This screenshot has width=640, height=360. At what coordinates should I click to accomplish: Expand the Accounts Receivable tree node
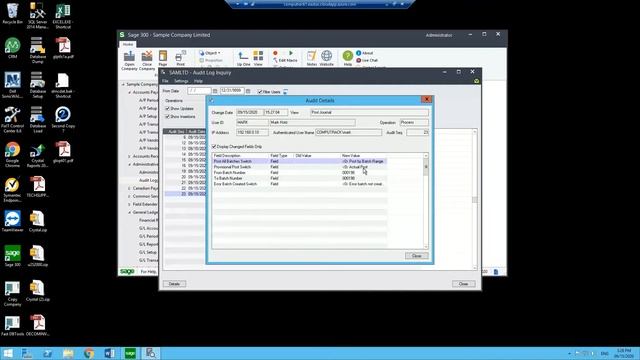click(130, 156)
